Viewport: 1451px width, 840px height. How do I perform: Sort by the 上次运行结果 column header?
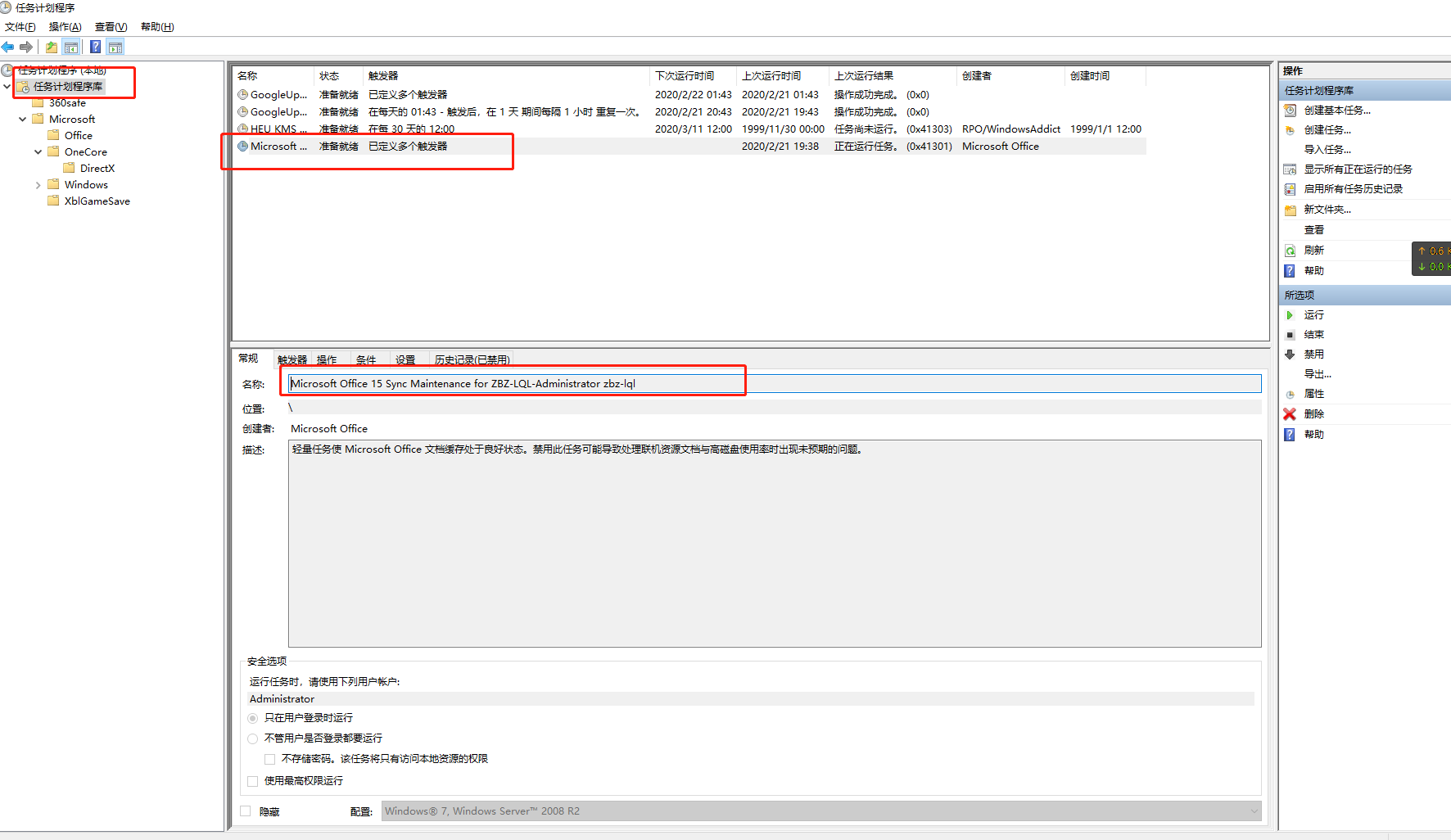point(893,76)
